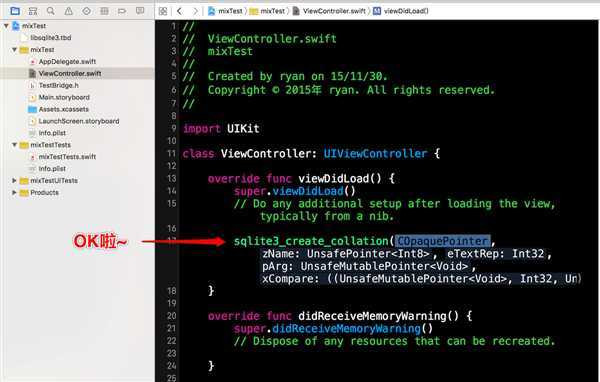Click import UIKit line
Viewport: 600px width, 382px height.
click(221, 128)
